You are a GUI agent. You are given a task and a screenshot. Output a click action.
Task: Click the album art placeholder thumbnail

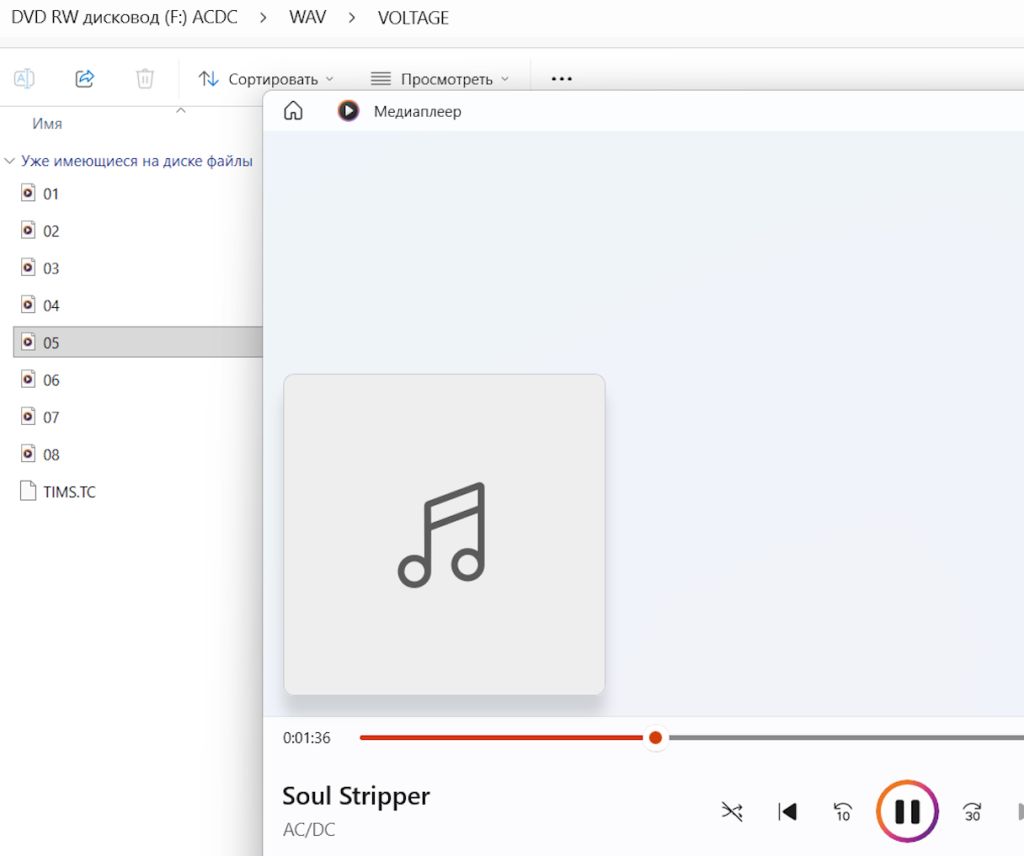pyautogui.click(x=444, y=534)
